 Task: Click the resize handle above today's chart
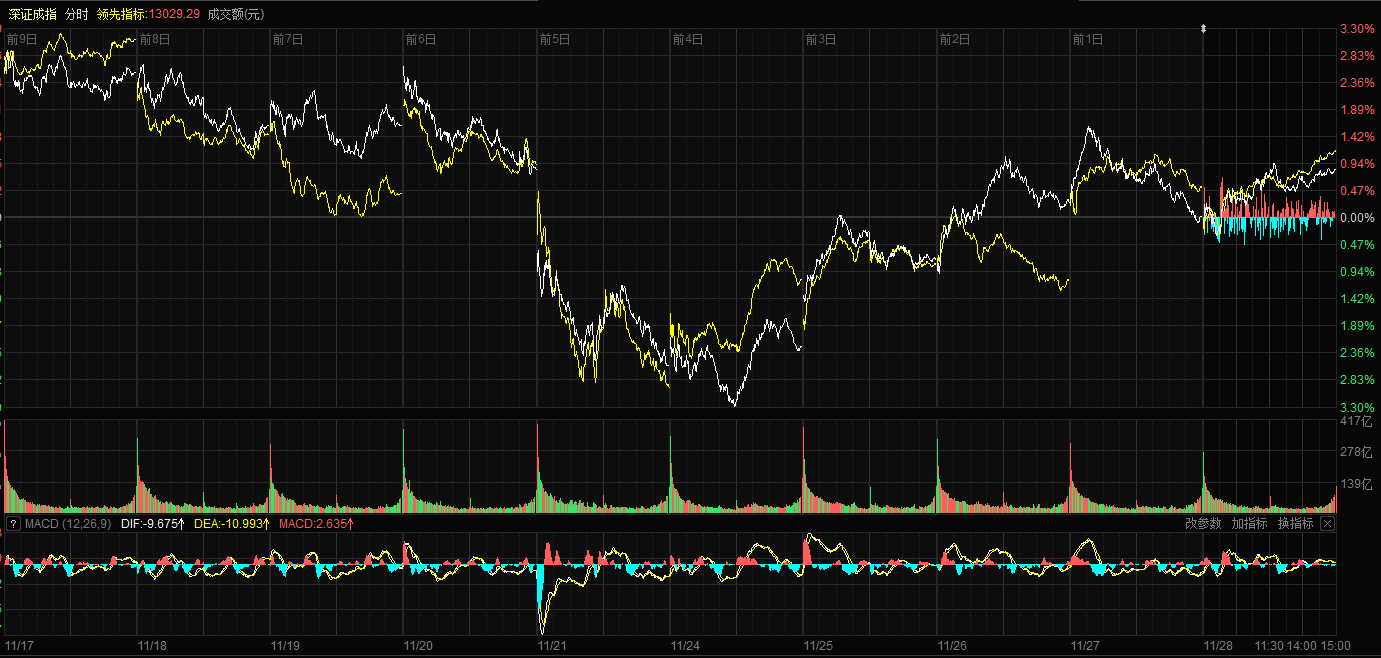(1203, 29)
